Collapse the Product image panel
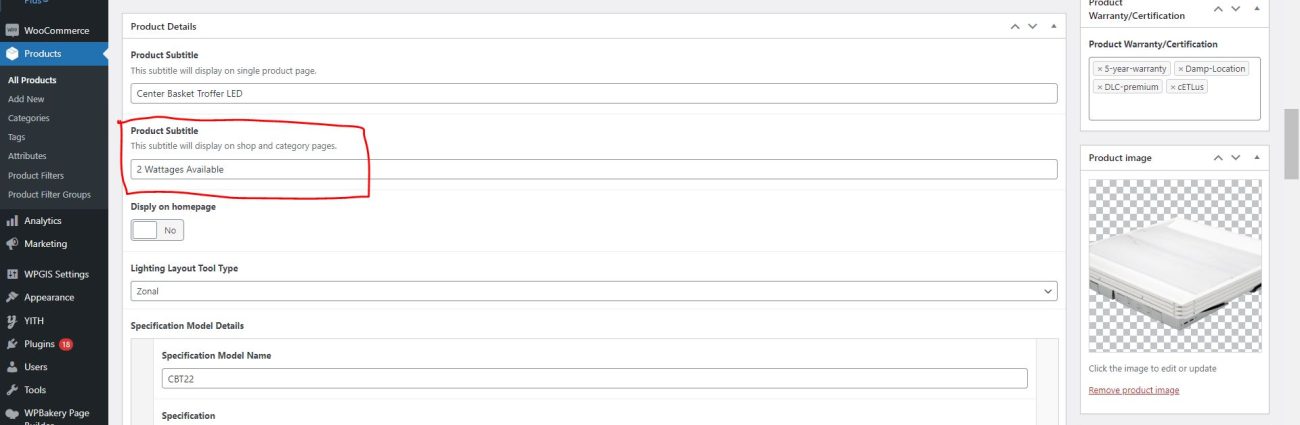Image resolution: width=1300 pixels, height=425 pixels. 1256,158
